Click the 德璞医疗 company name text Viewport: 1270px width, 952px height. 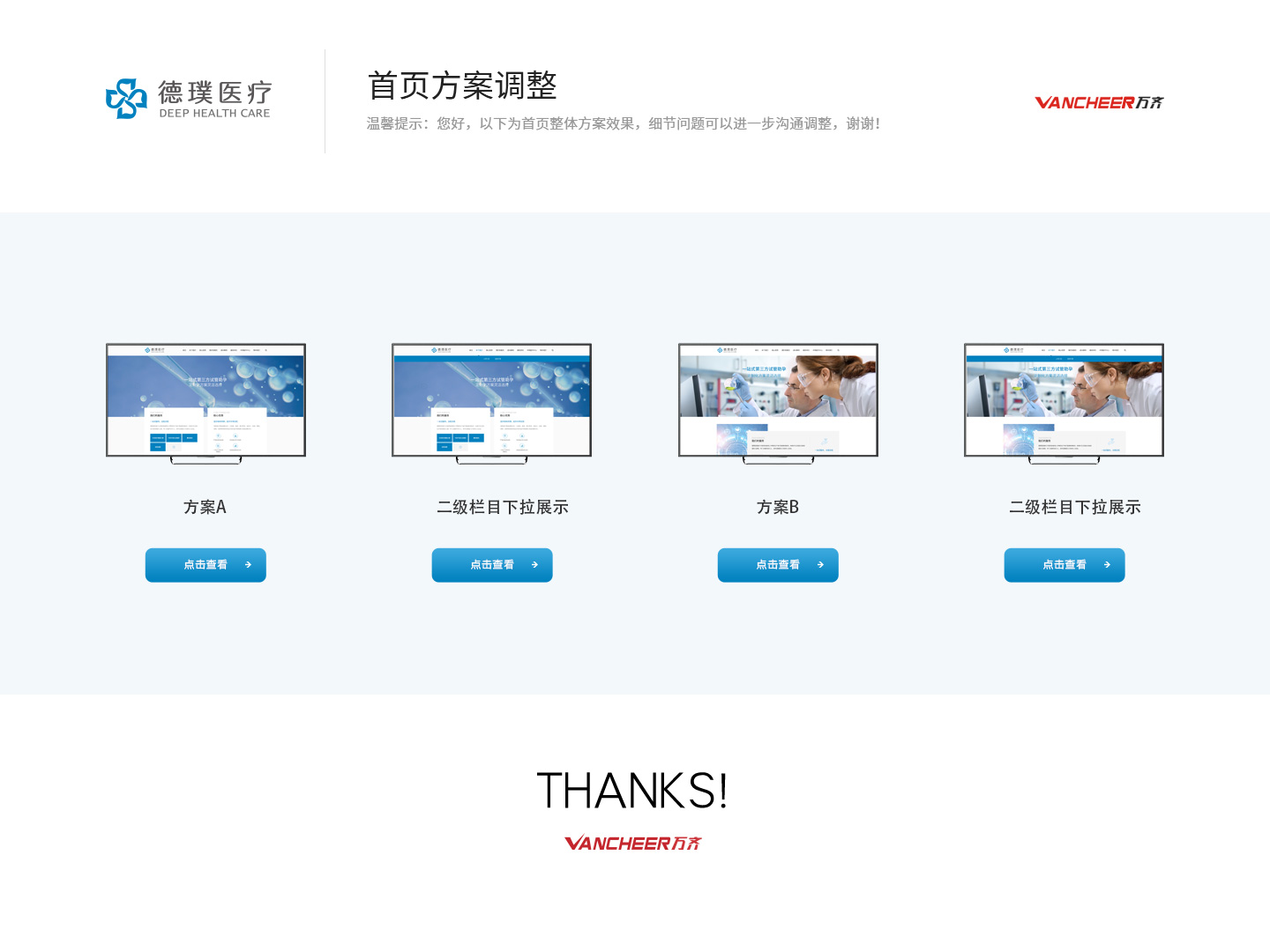click(x=215, y=92)
